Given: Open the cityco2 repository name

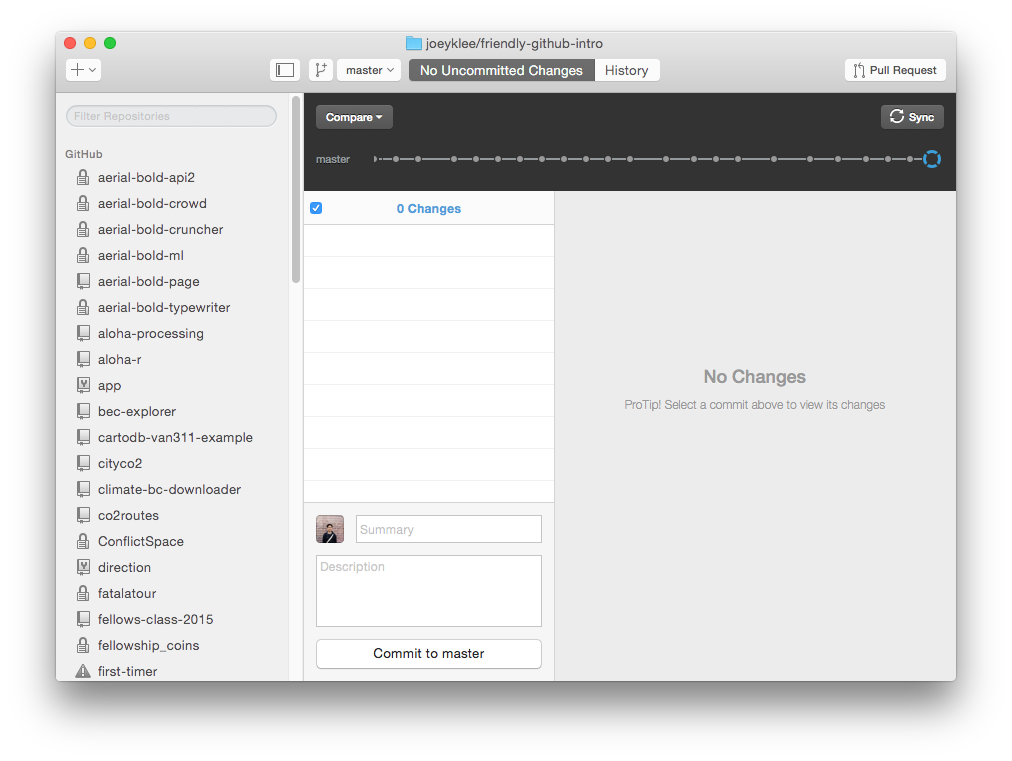Looking at the screenshot, I should [120, 463].
